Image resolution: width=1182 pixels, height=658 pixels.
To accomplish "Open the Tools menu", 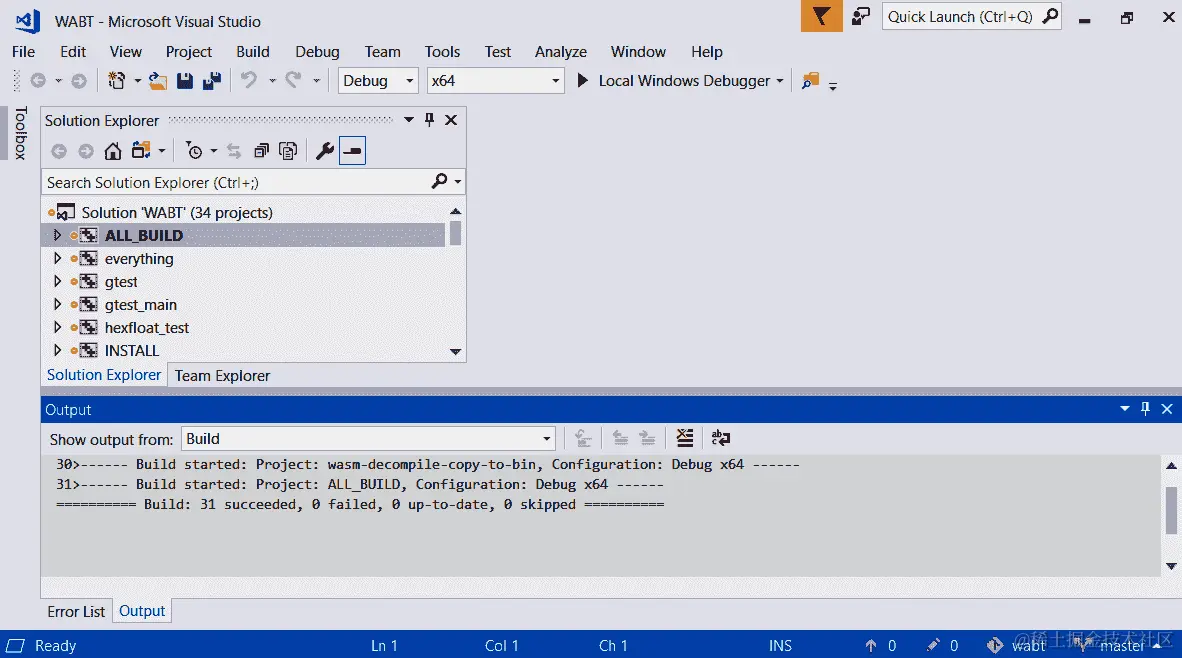I will click(442, 51).
